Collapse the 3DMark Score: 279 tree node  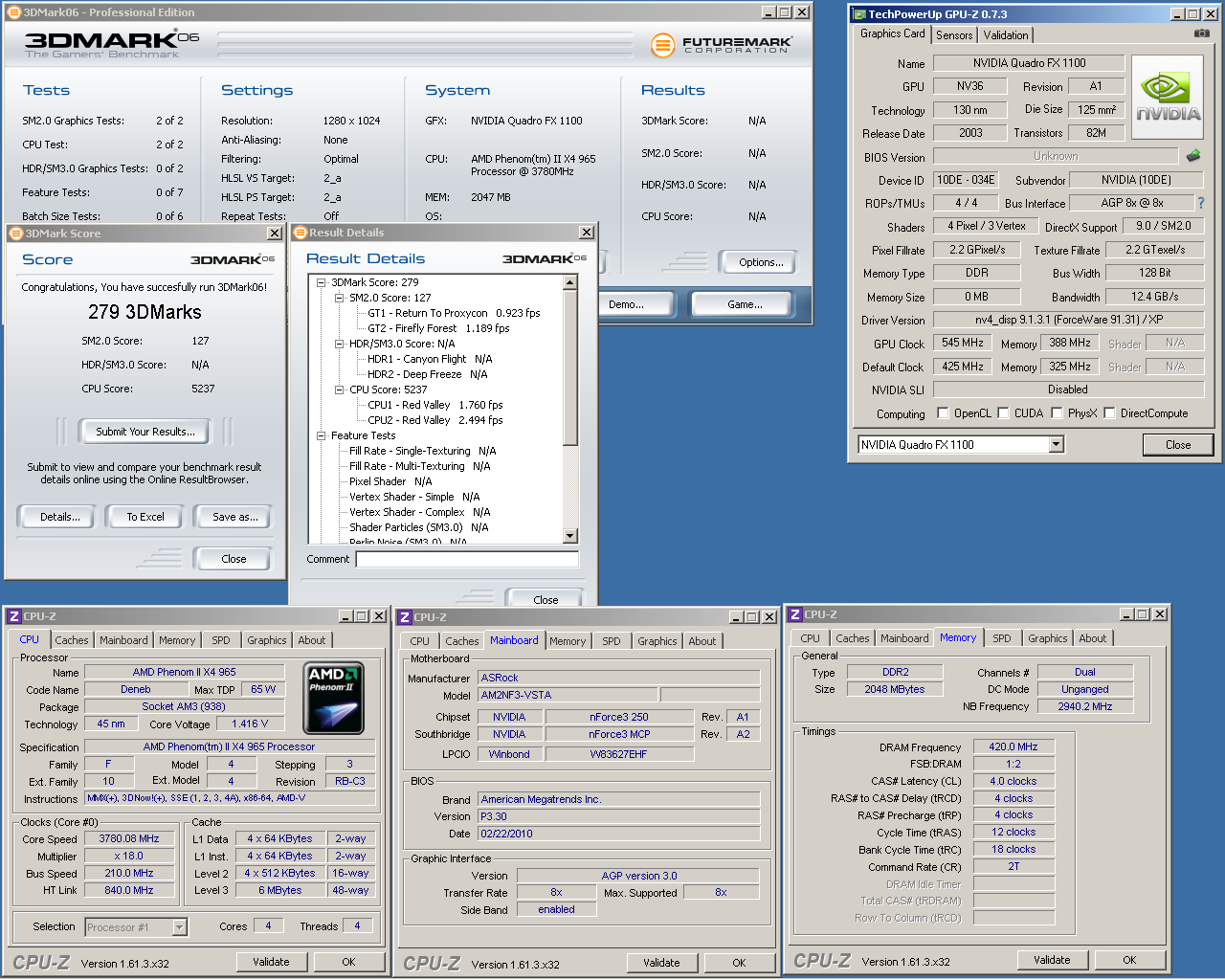pyautogui.click(x=322, y=282)
